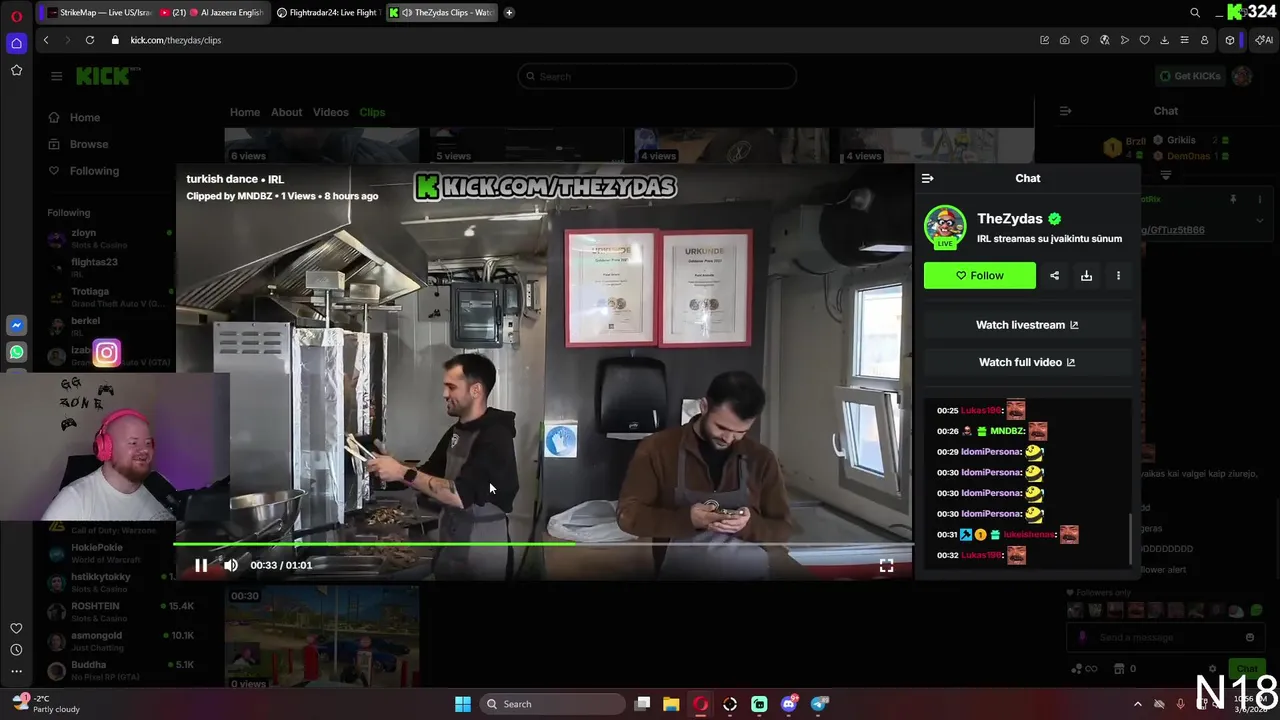Click the KICK logo

tap(108, 76)
